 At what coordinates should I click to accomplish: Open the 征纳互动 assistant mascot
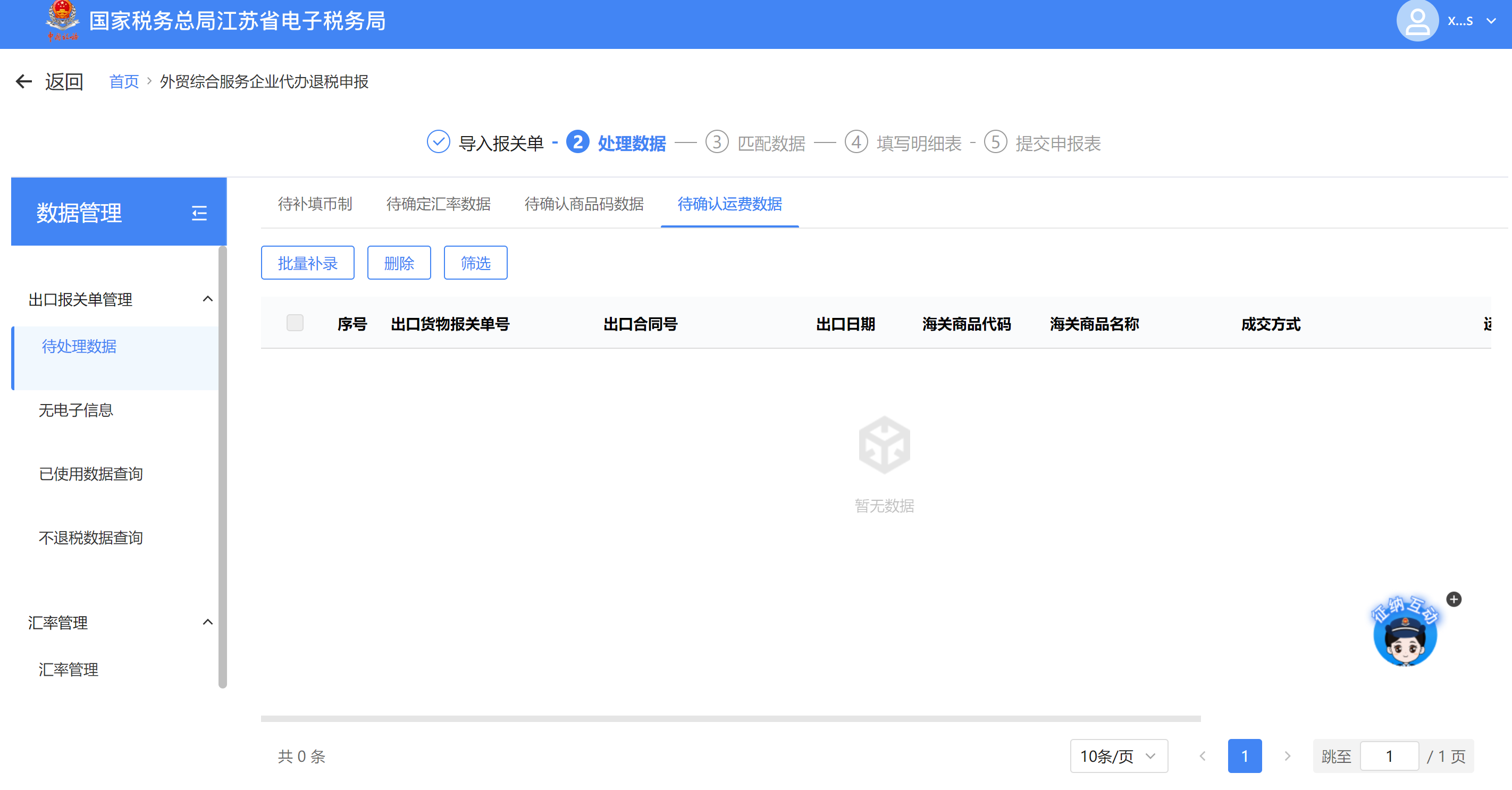point(1404,635)
